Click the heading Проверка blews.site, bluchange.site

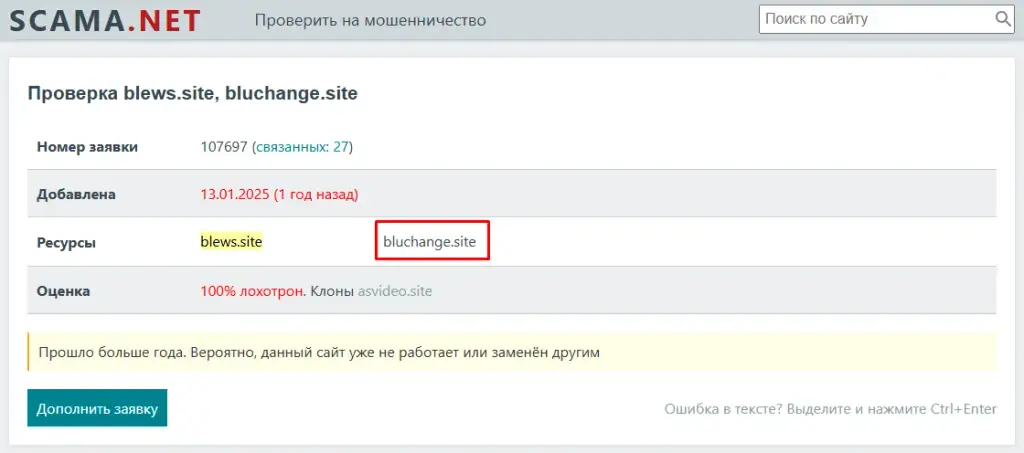[x=193, y=93]
